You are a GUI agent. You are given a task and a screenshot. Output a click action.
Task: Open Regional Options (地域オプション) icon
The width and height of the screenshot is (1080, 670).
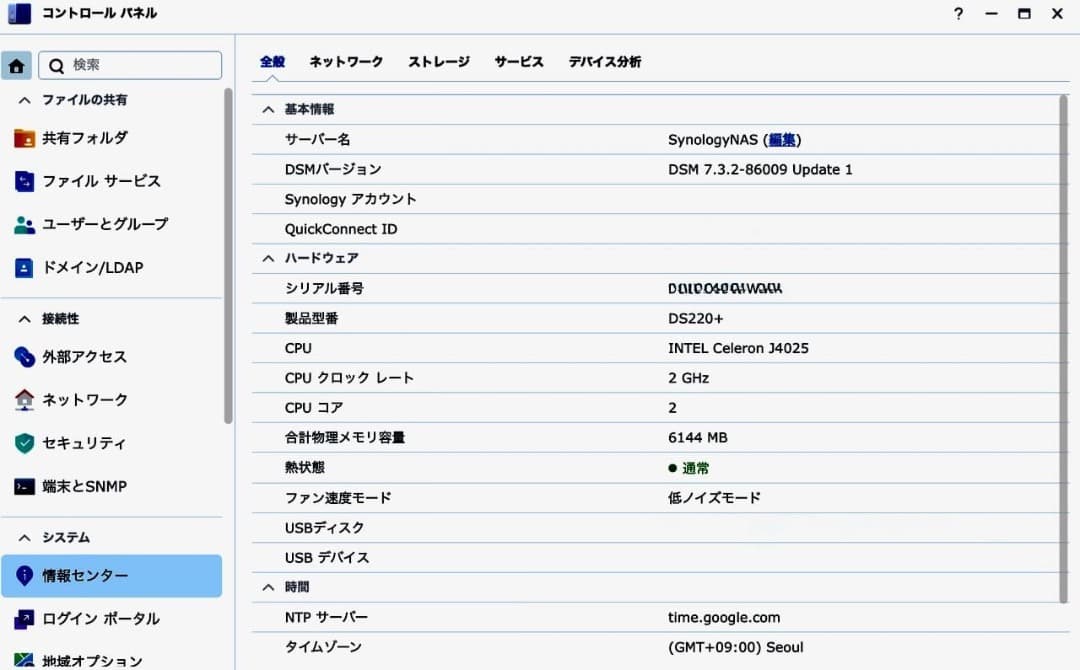coord(24,660)
